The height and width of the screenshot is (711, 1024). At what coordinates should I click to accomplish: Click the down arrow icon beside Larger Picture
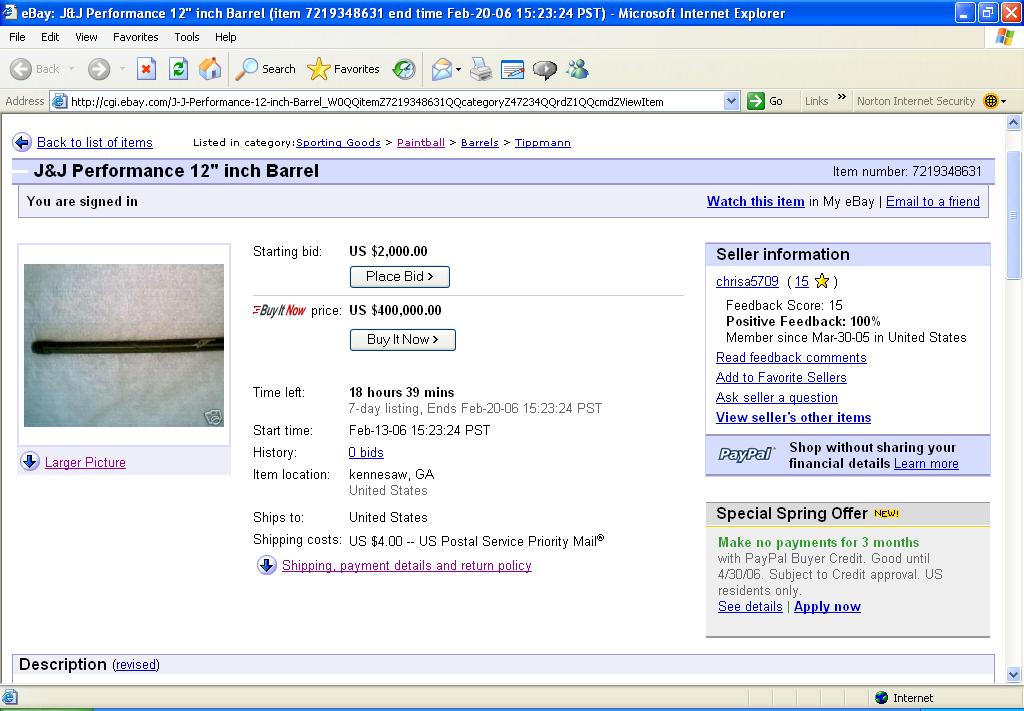(x=30, y=462)
